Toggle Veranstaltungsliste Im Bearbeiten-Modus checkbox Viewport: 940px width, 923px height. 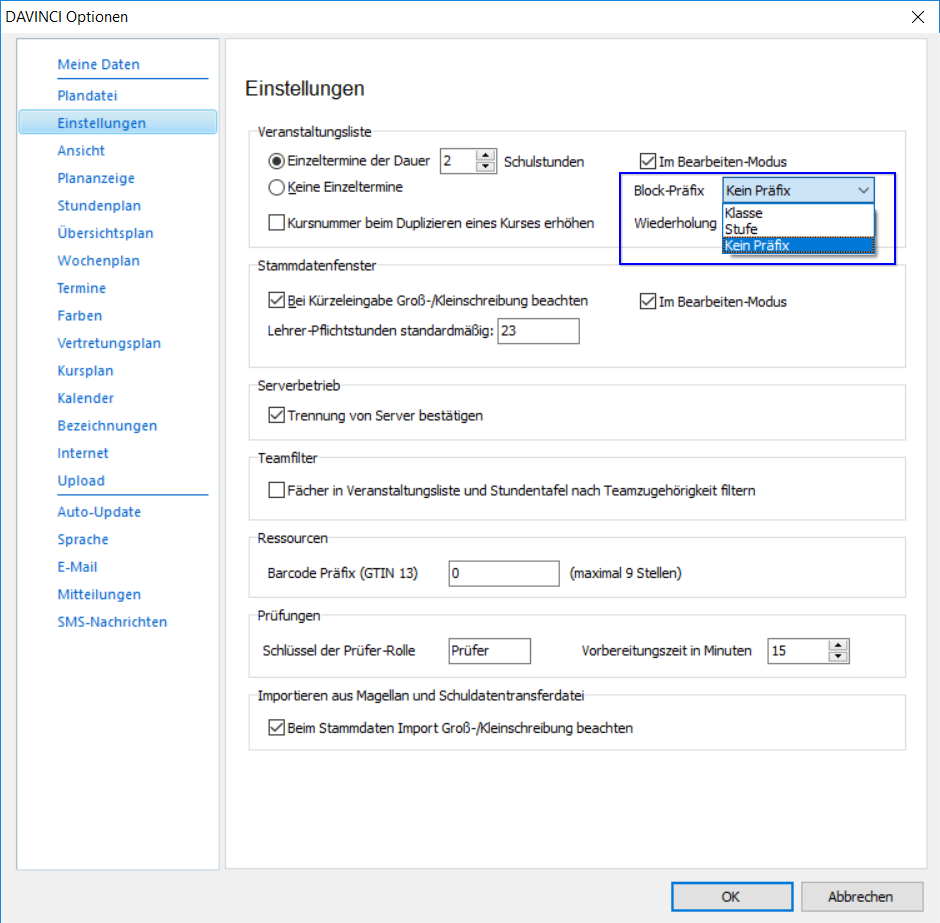647,161
